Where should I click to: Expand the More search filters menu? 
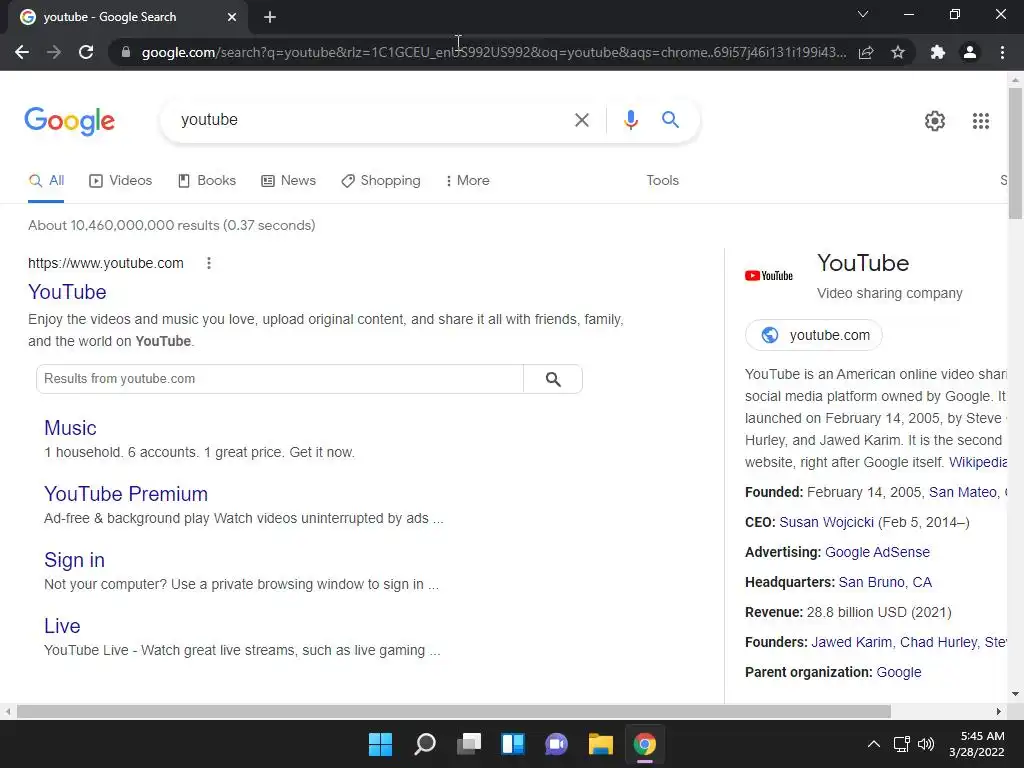468,180
